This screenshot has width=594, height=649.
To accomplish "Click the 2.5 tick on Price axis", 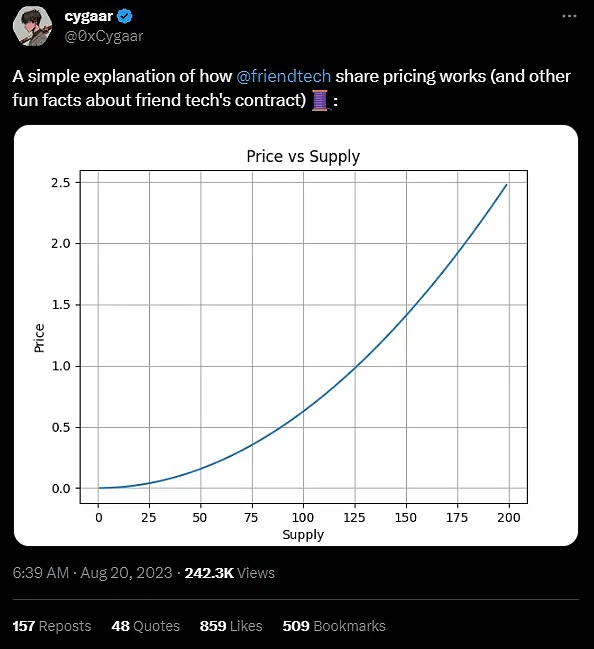I will point(61,183).
